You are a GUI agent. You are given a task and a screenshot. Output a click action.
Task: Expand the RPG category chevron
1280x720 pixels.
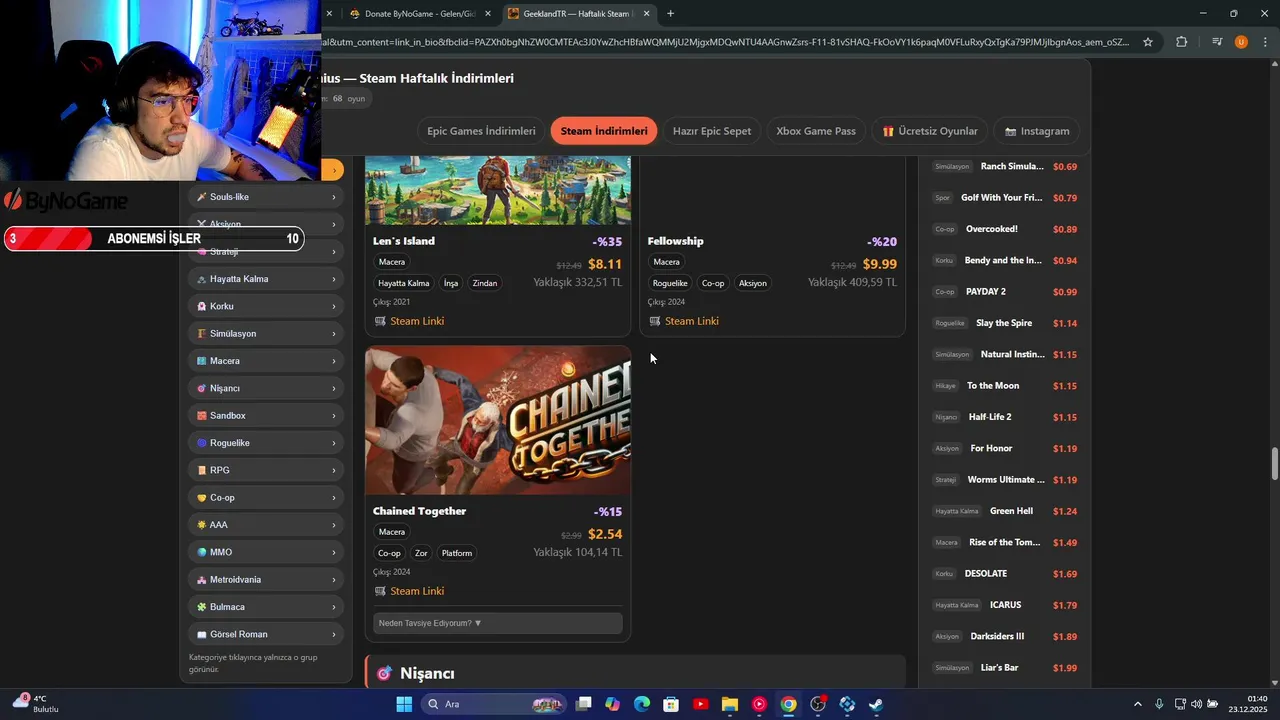click(x=334, y=470)
